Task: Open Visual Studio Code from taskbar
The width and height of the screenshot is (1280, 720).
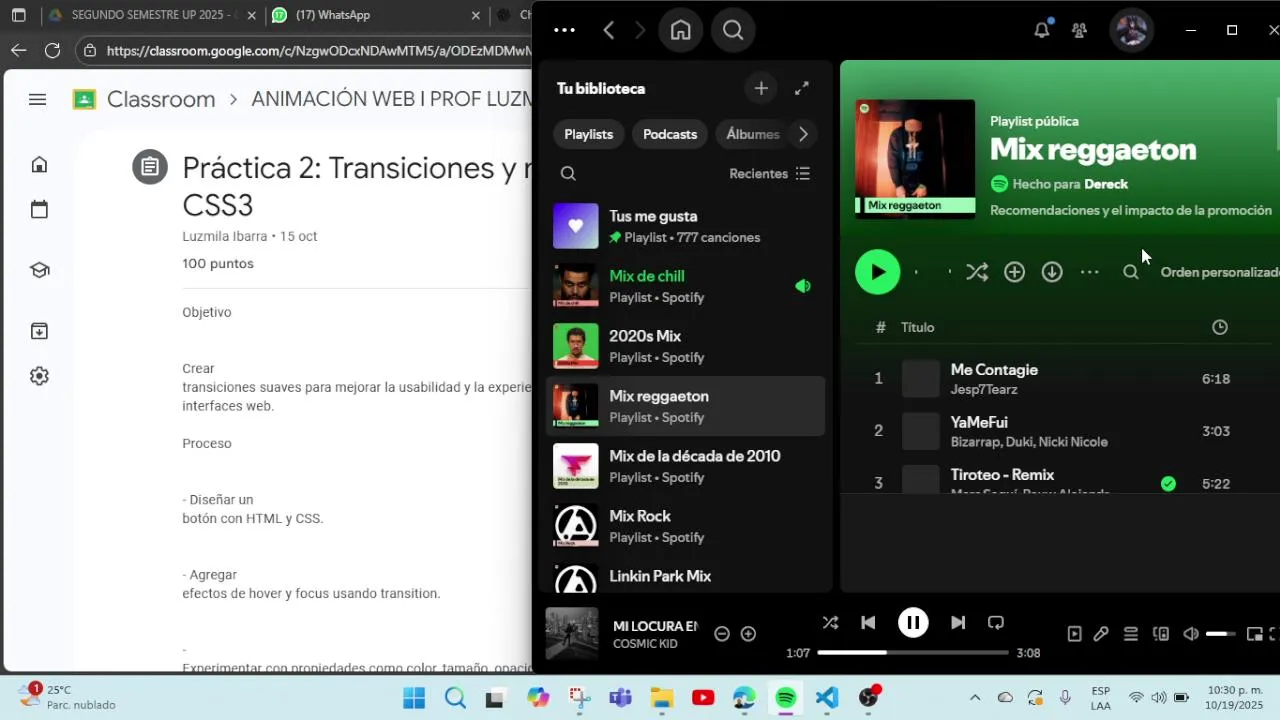Action: 826,698
